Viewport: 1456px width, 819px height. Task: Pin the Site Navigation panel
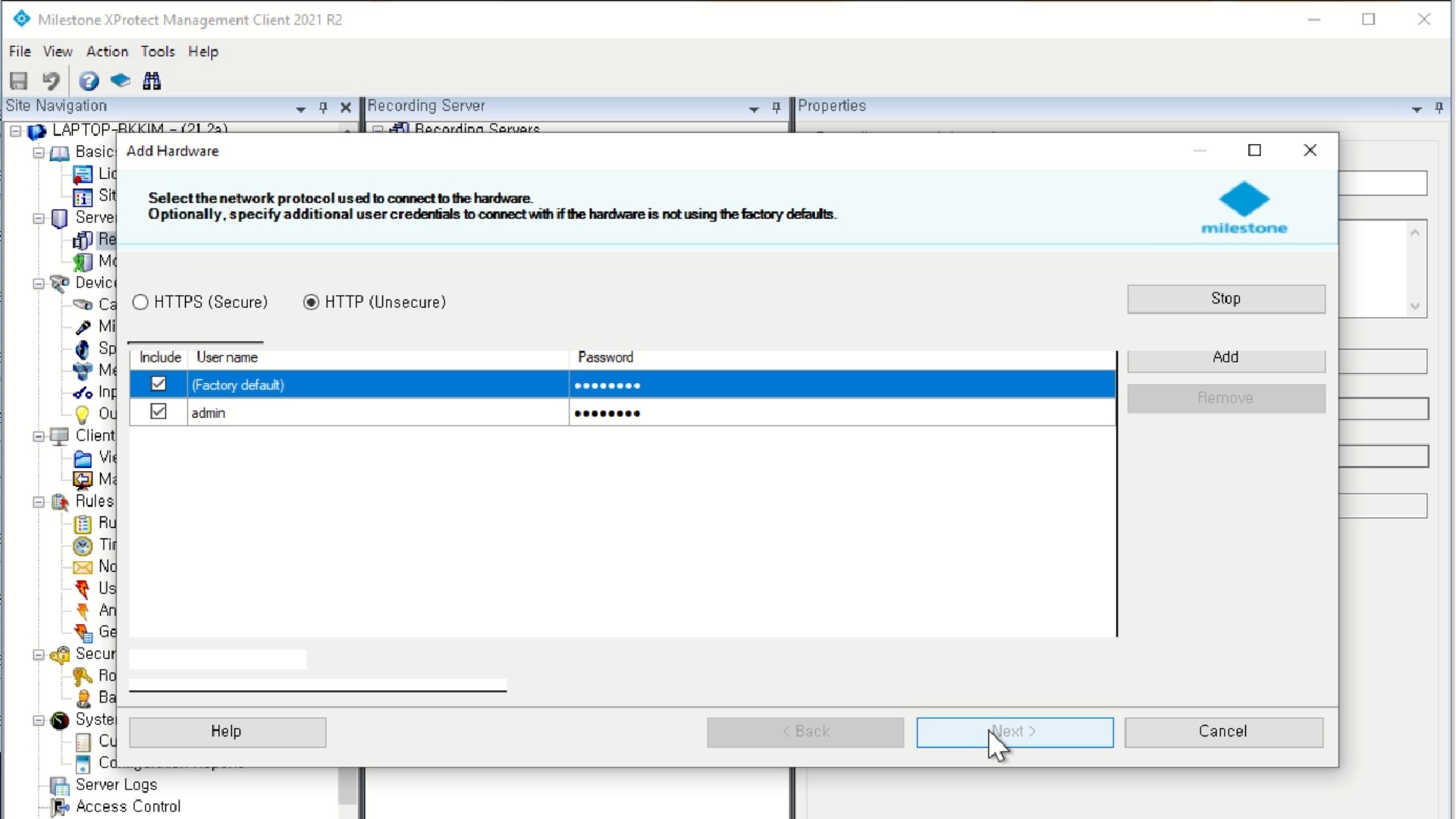click(323, 108)
